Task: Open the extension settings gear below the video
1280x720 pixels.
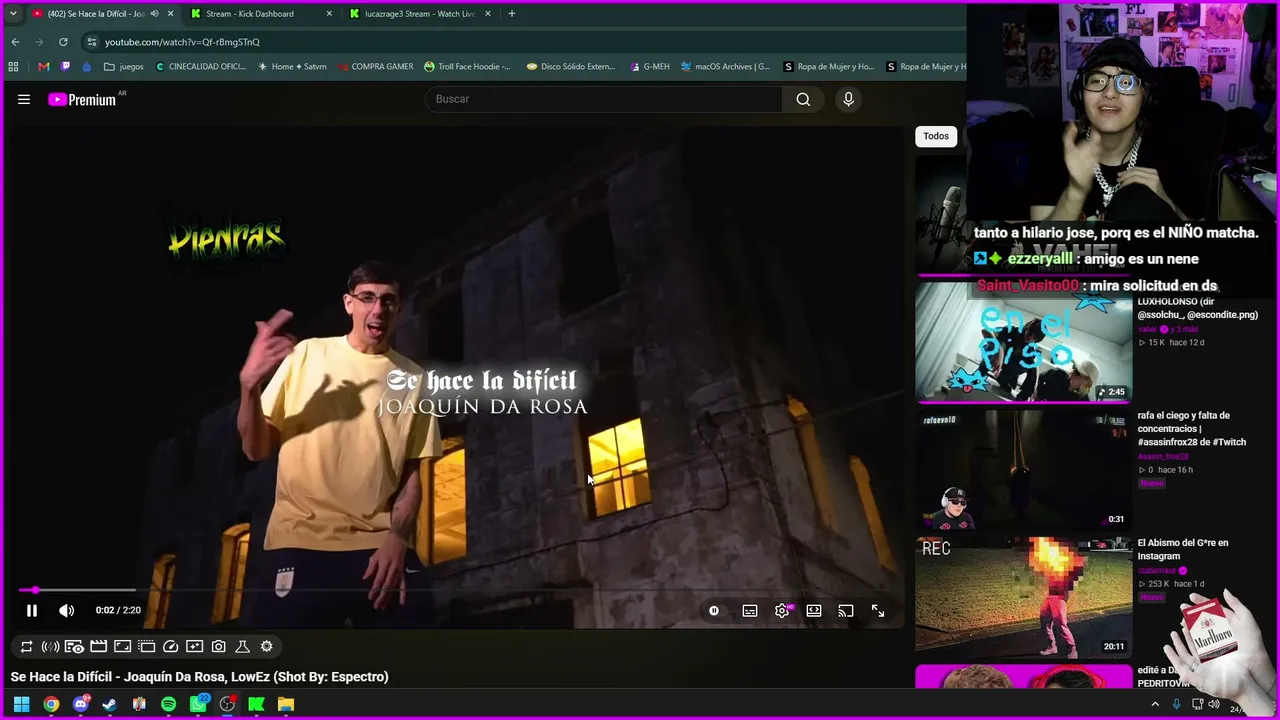Action: (266, 646)
